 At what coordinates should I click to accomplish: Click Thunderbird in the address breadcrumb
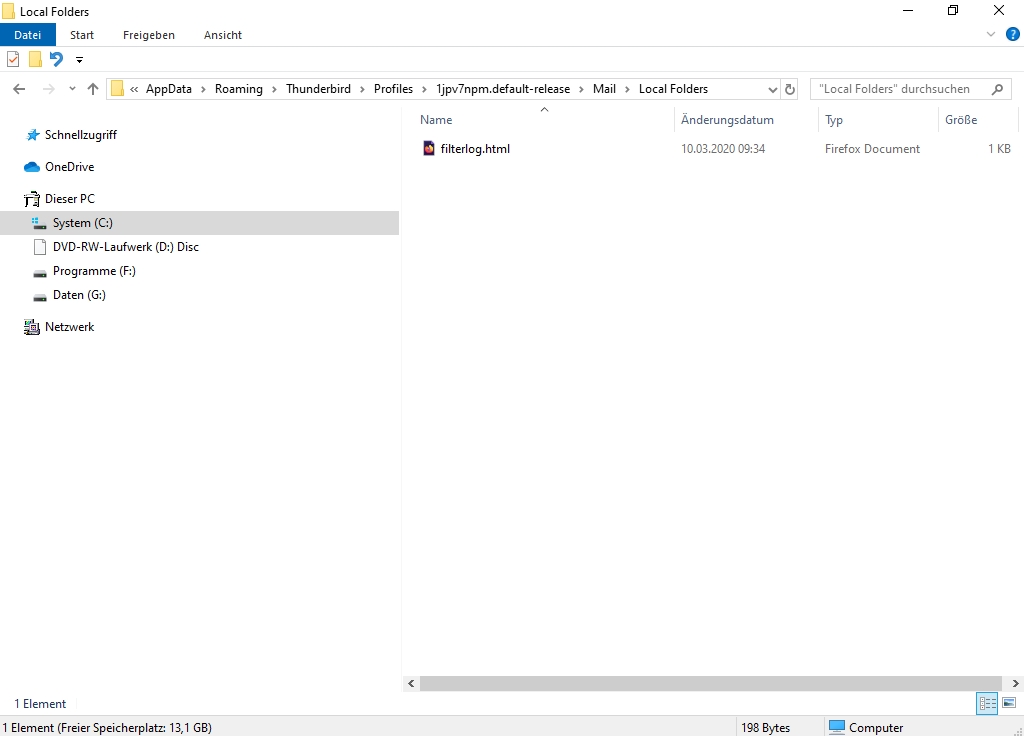point(318,89)
